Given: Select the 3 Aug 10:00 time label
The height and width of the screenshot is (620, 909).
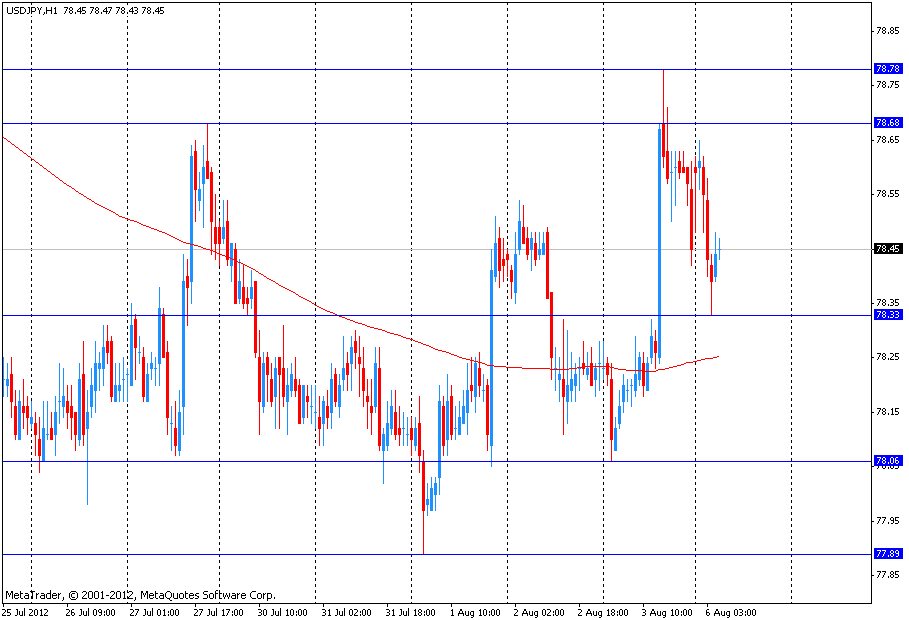Looking at the screenshot, I should pyautogui.click(x=666, y=612).
